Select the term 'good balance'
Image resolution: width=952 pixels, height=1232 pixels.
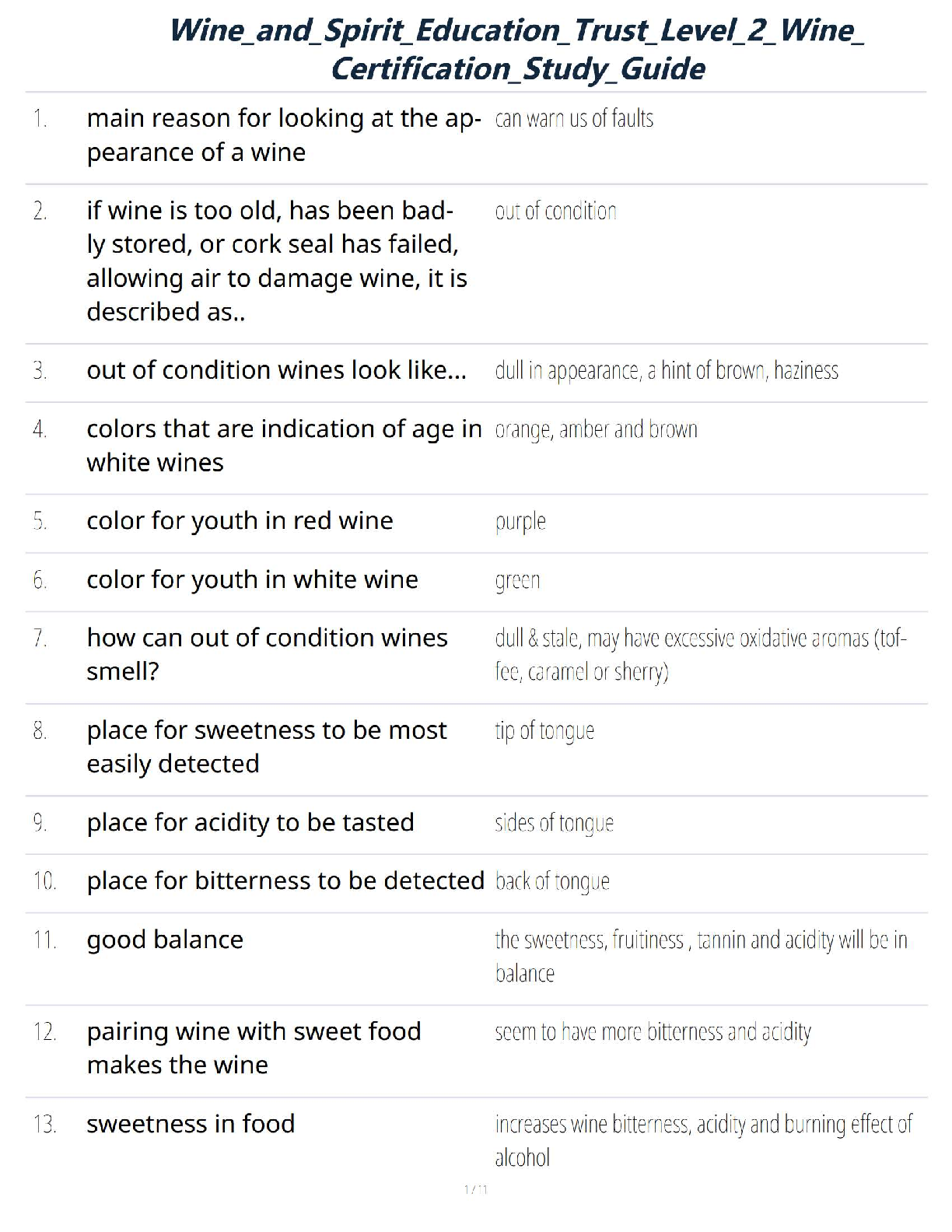(x=165, y=940)
